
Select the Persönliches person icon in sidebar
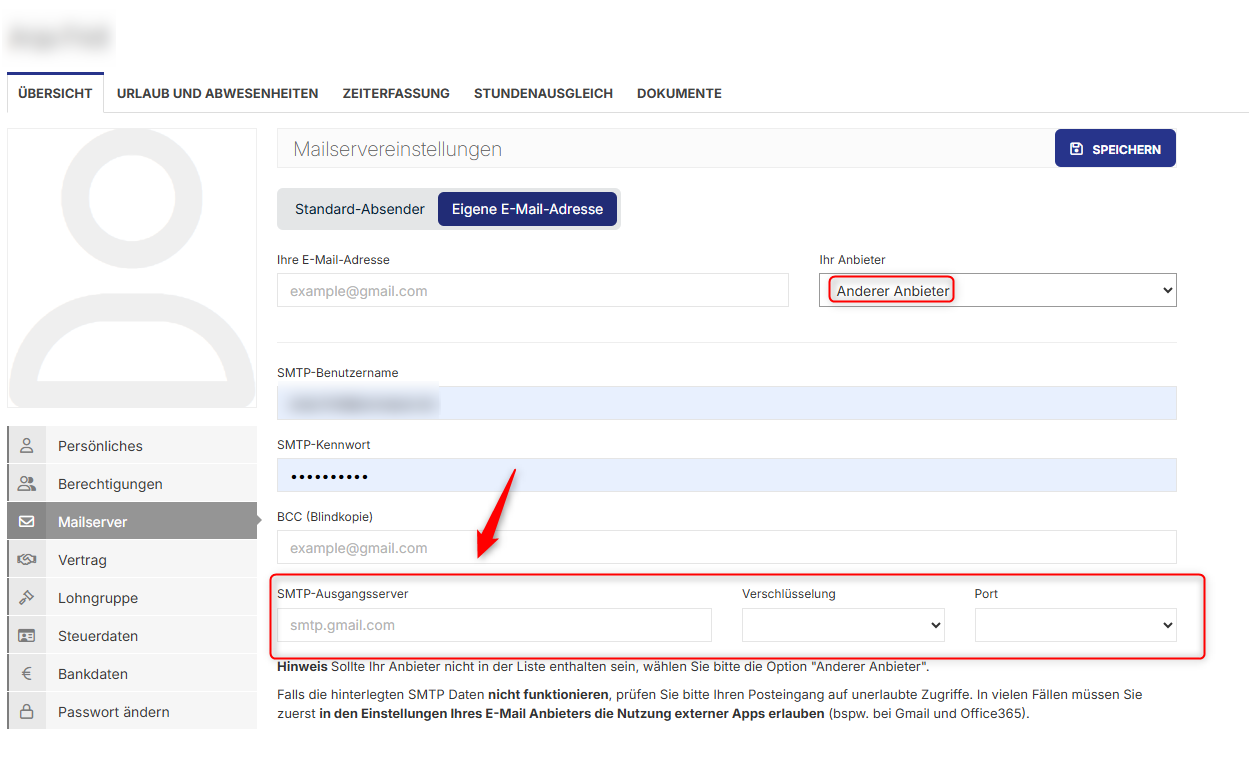[26, 444]
